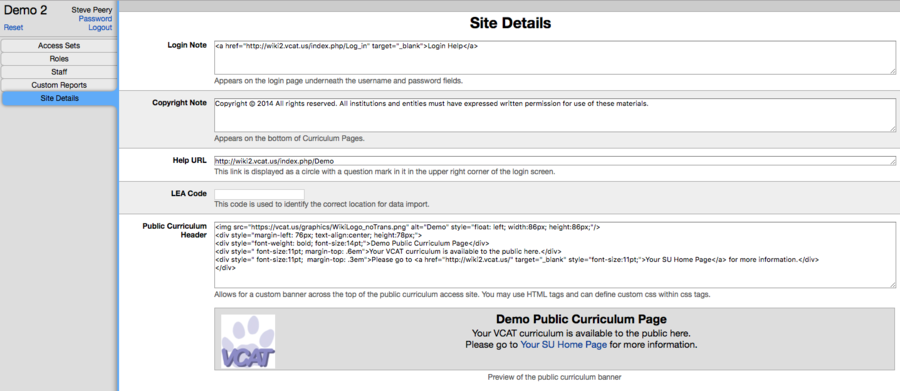
Task: Click the hint about data import location
Action: click(321, 204)
